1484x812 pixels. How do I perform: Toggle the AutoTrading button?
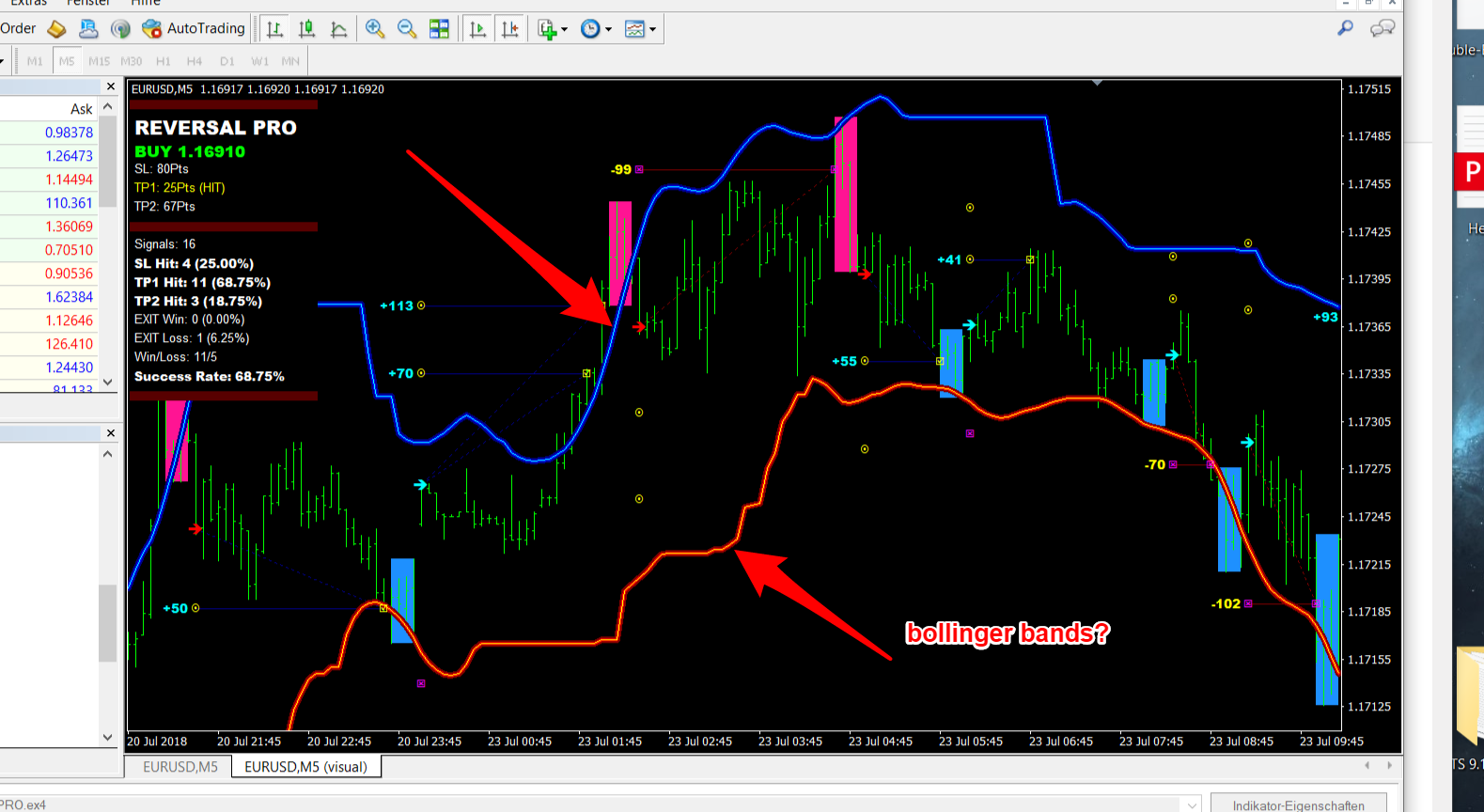[x=194, y=29]
